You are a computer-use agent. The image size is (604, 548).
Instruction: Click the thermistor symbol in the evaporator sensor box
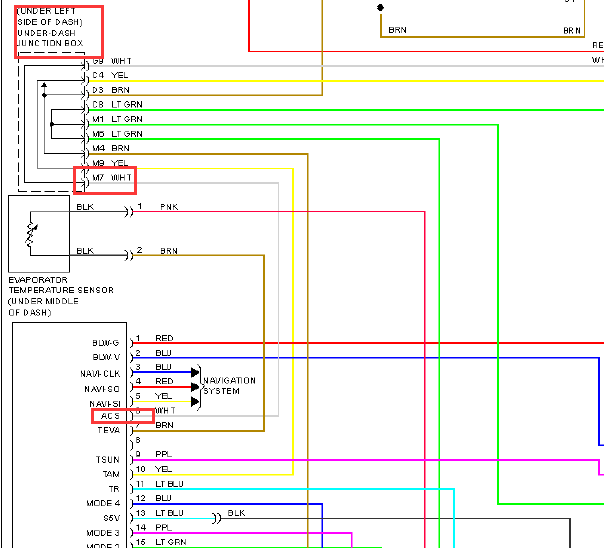point(32,234)
